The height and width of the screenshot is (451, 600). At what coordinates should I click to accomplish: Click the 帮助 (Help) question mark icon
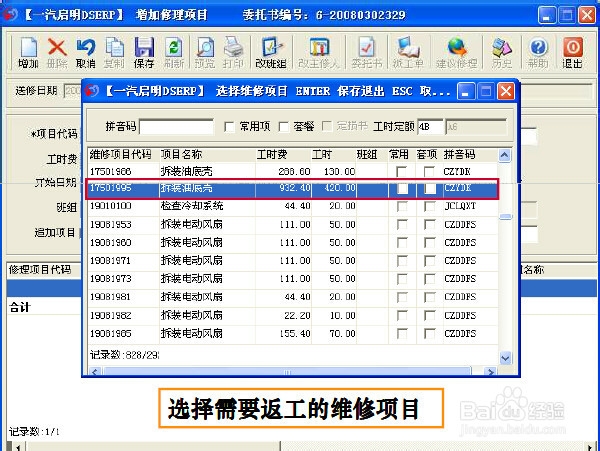tap(538, 52)
